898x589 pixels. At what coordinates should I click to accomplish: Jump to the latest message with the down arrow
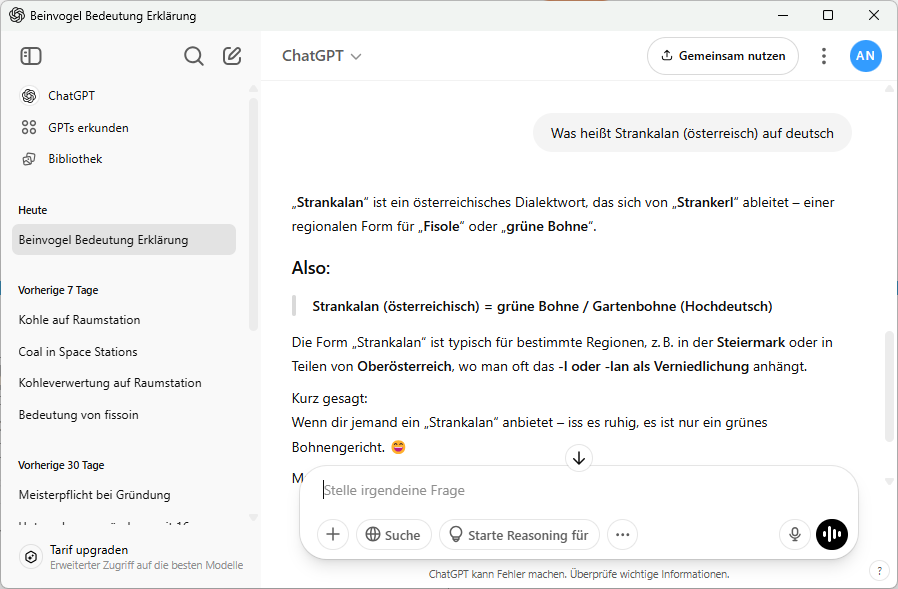click(579, 458)
